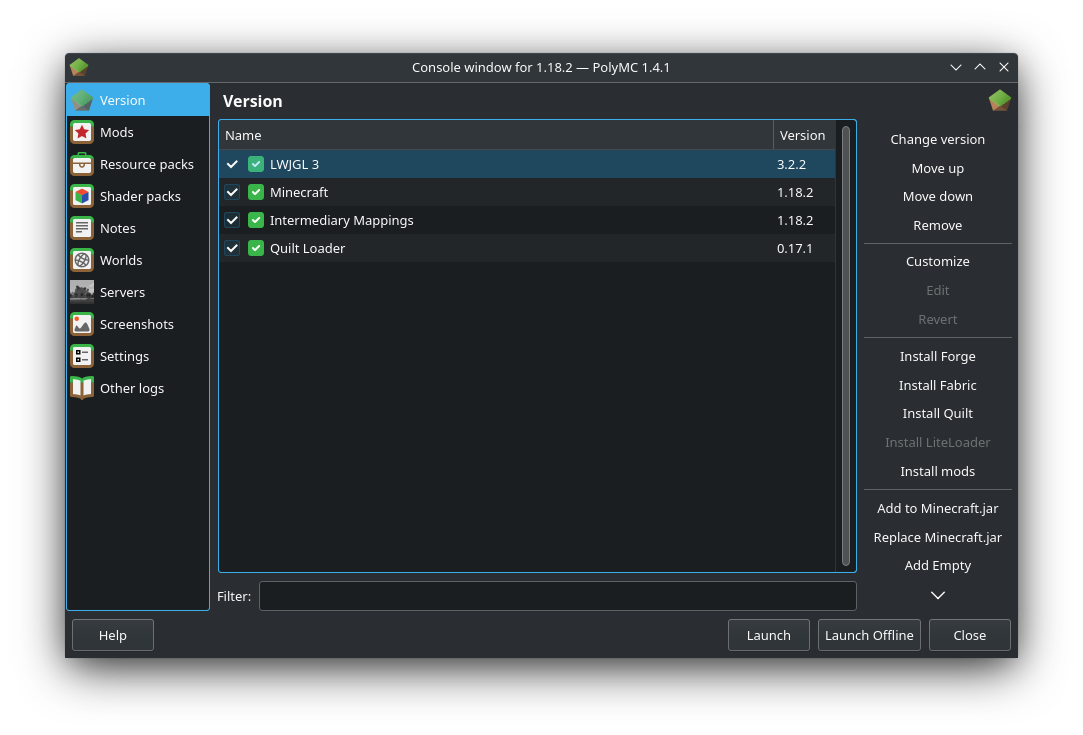
Task: Sort by the Version column header
Action: 804,135
